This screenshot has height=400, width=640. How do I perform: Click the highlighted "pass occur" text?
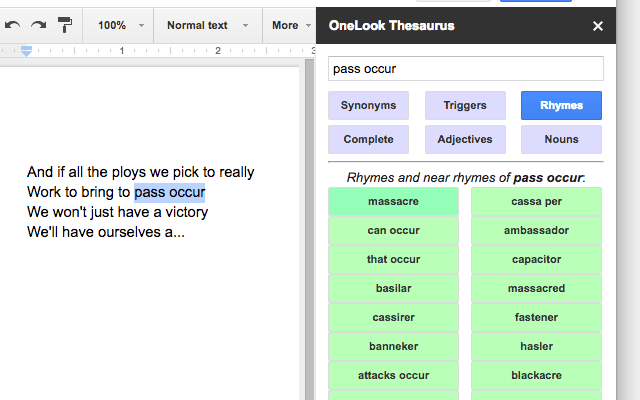pyautogui.click(x=170, y=192)
